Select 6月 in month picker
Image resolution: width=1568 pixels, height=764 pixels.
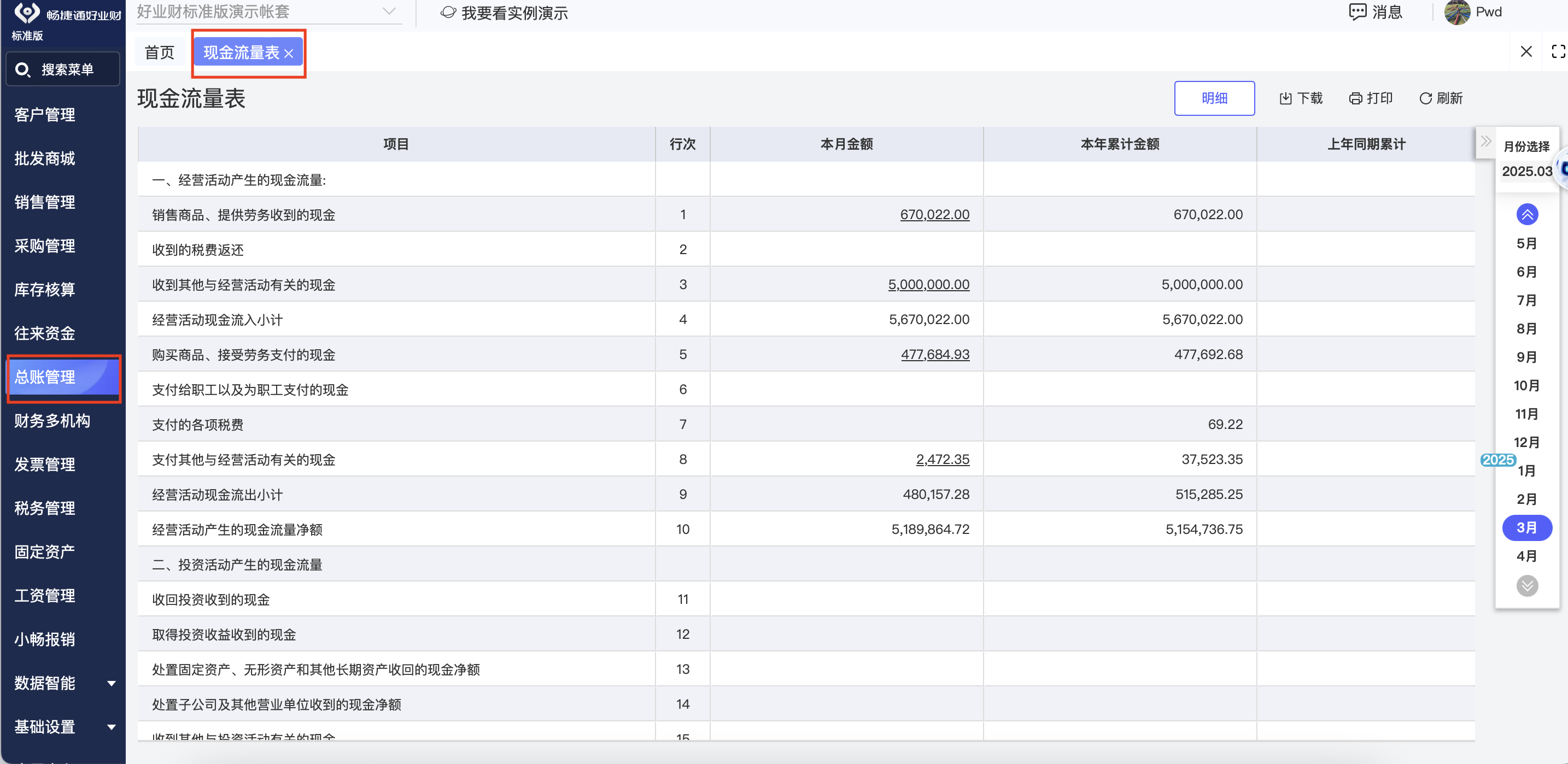tap(1526, 272)
